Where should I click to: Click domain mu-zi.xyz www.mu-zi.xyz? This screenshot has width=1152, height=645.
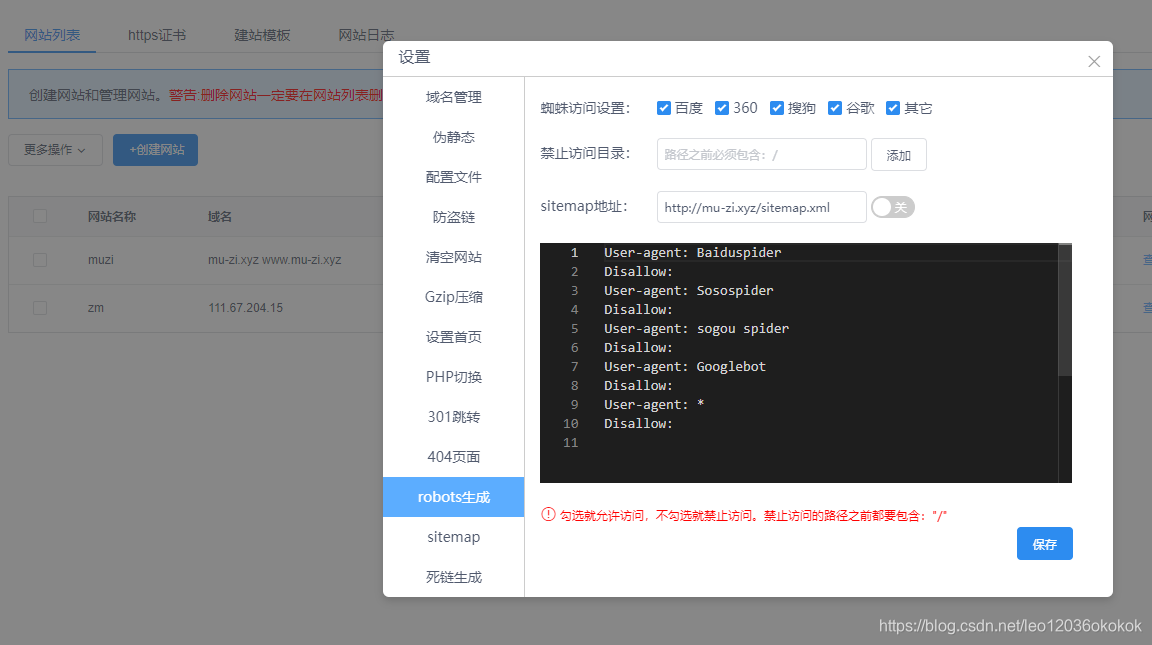click(275, 260)
